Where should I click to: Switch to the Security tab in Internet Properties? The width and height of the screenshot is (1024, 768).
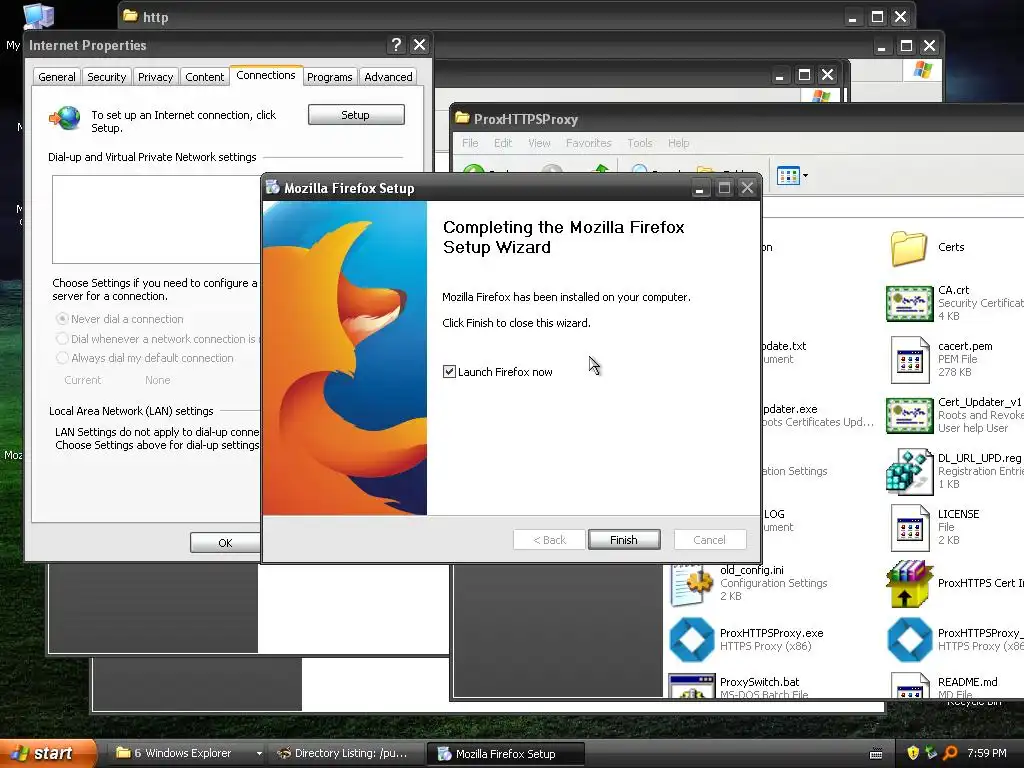[x=106, y=77]
